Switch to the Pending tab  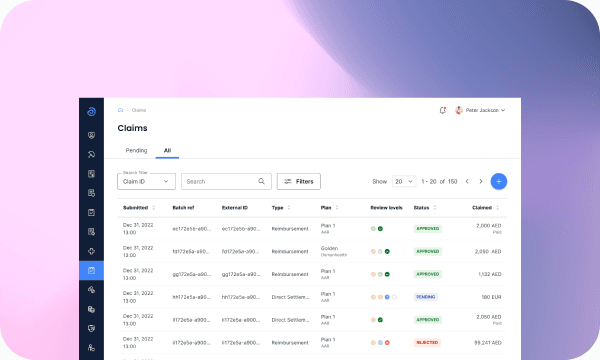click(136, 150)
